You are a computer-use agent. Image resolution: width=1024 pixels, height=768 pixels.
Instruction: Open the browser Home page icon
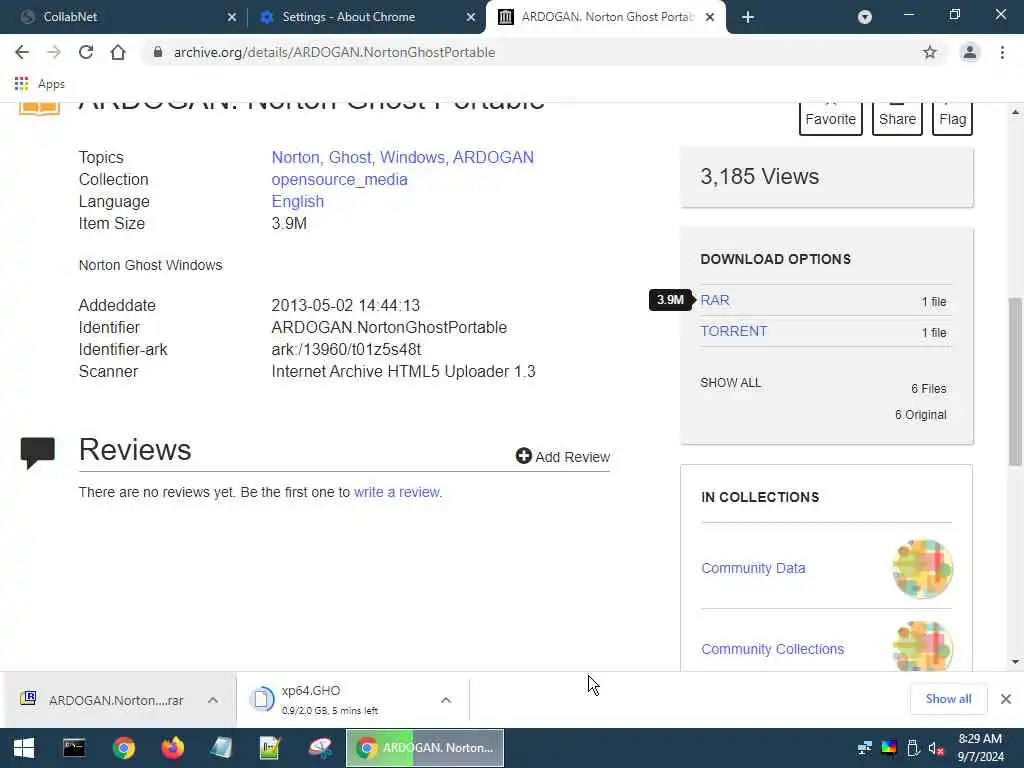coord(118,52)
